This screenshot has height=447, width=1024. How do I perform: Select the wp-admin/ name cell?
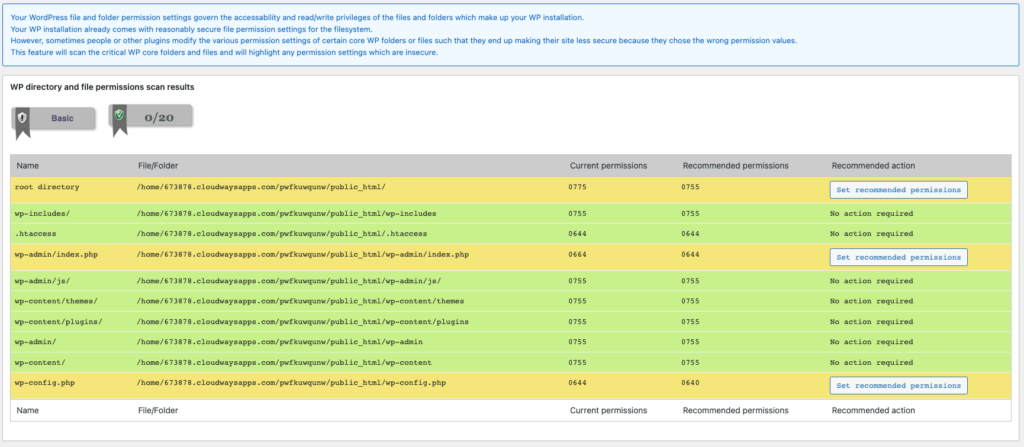click(x=33, y=342)
